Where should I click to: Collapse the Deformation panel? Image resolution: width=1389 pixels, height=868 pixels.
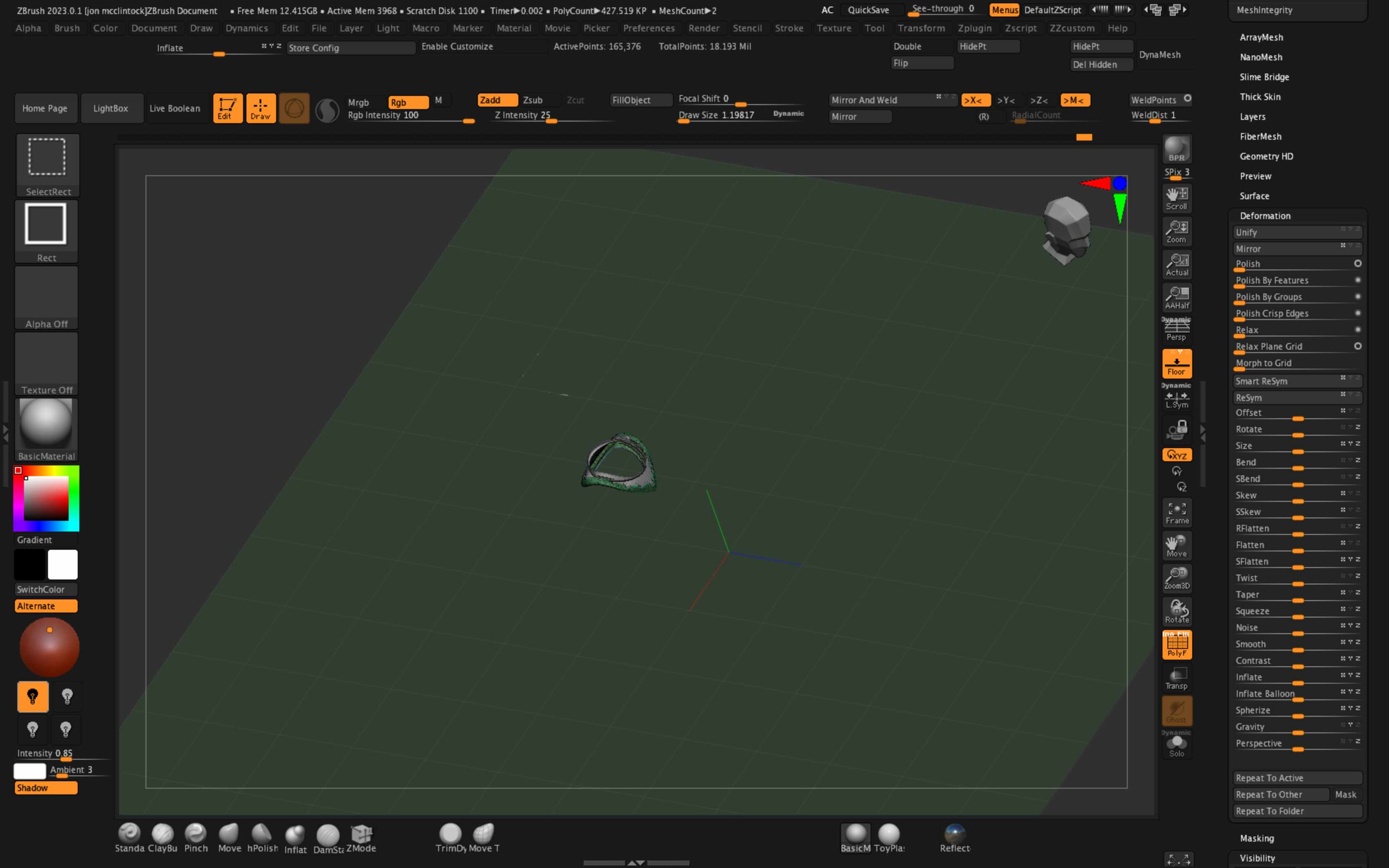point(1265,215)
